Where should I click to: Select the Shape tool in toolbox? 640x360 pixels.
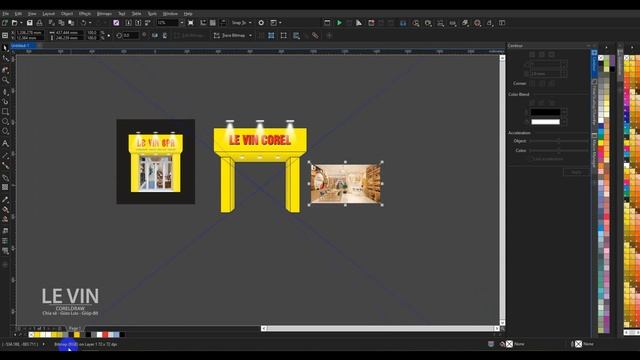tap(5, 59)
